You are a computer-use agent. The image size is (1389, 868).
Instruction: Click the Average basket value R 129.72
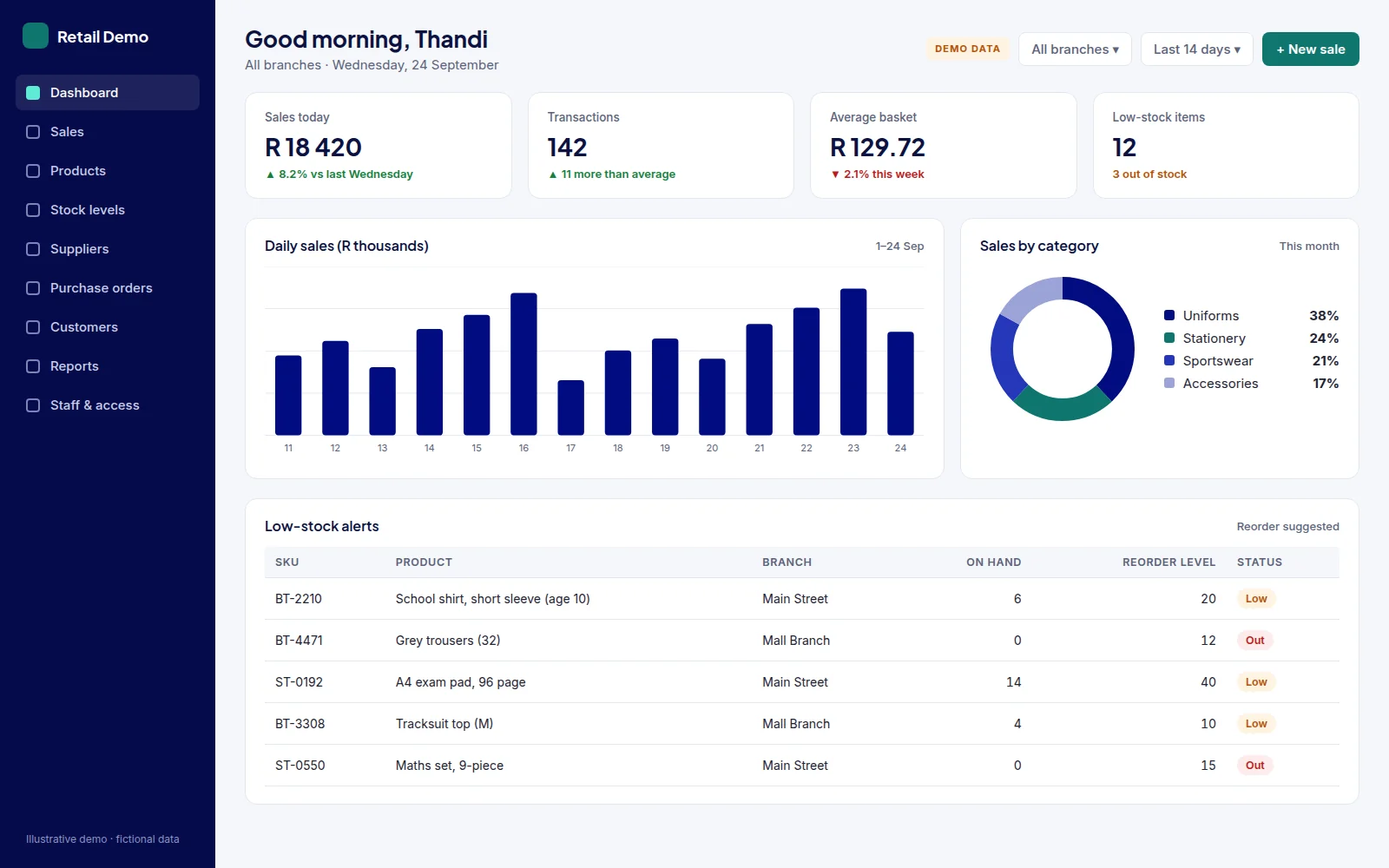878,148
